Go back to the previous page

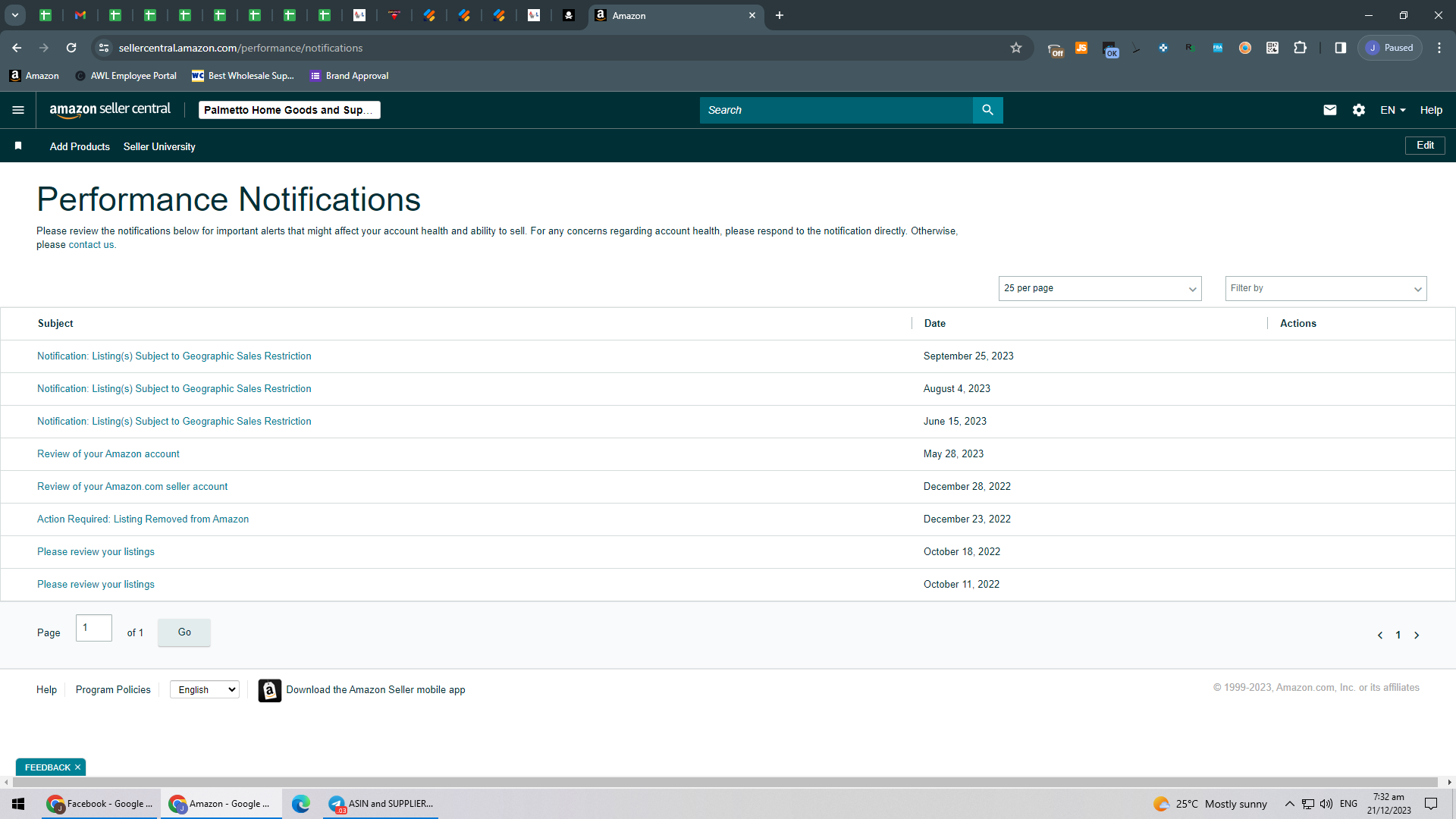click(17, 48)
